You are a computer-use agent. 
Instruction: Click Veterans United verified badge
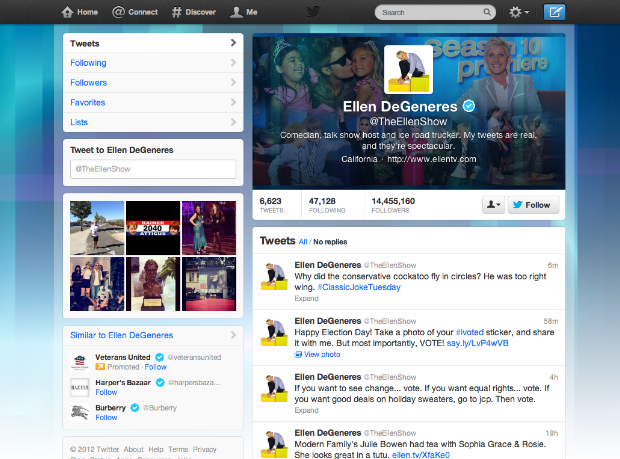[x=159, y=357]
